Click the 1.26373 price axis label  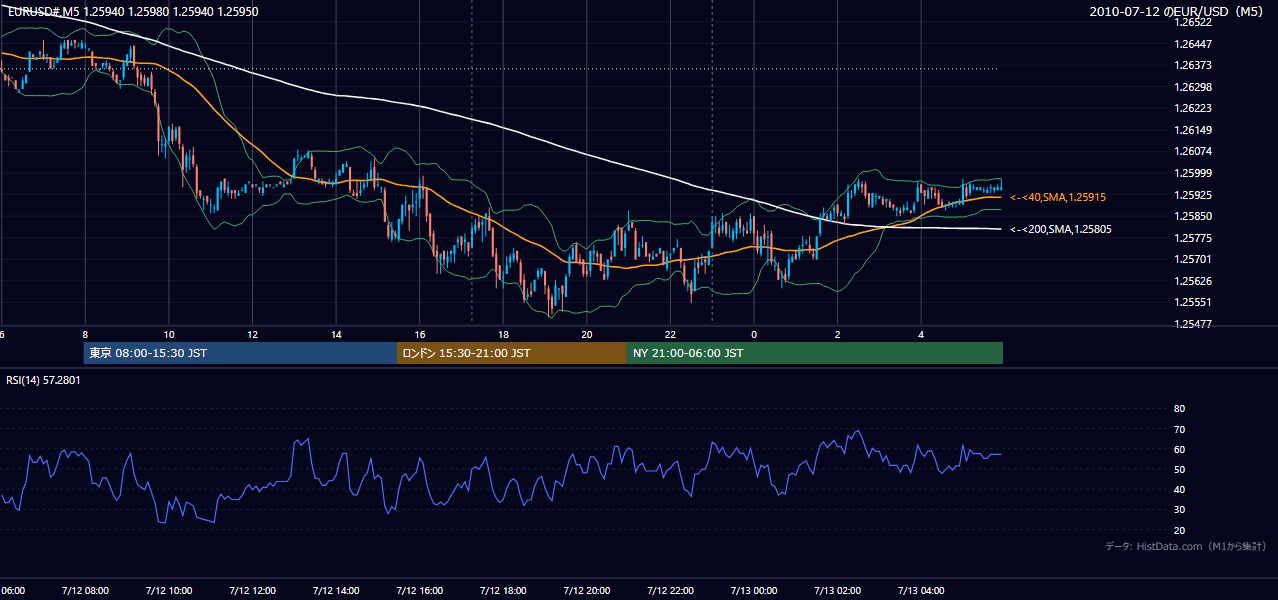point(1194,65)
